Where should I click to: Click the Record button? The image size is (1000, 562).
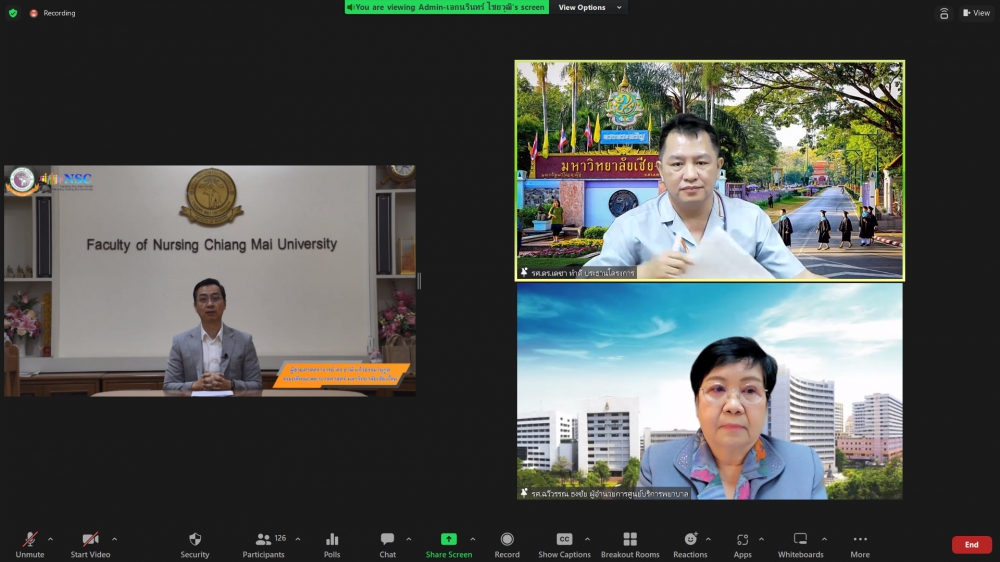point(507,539)
